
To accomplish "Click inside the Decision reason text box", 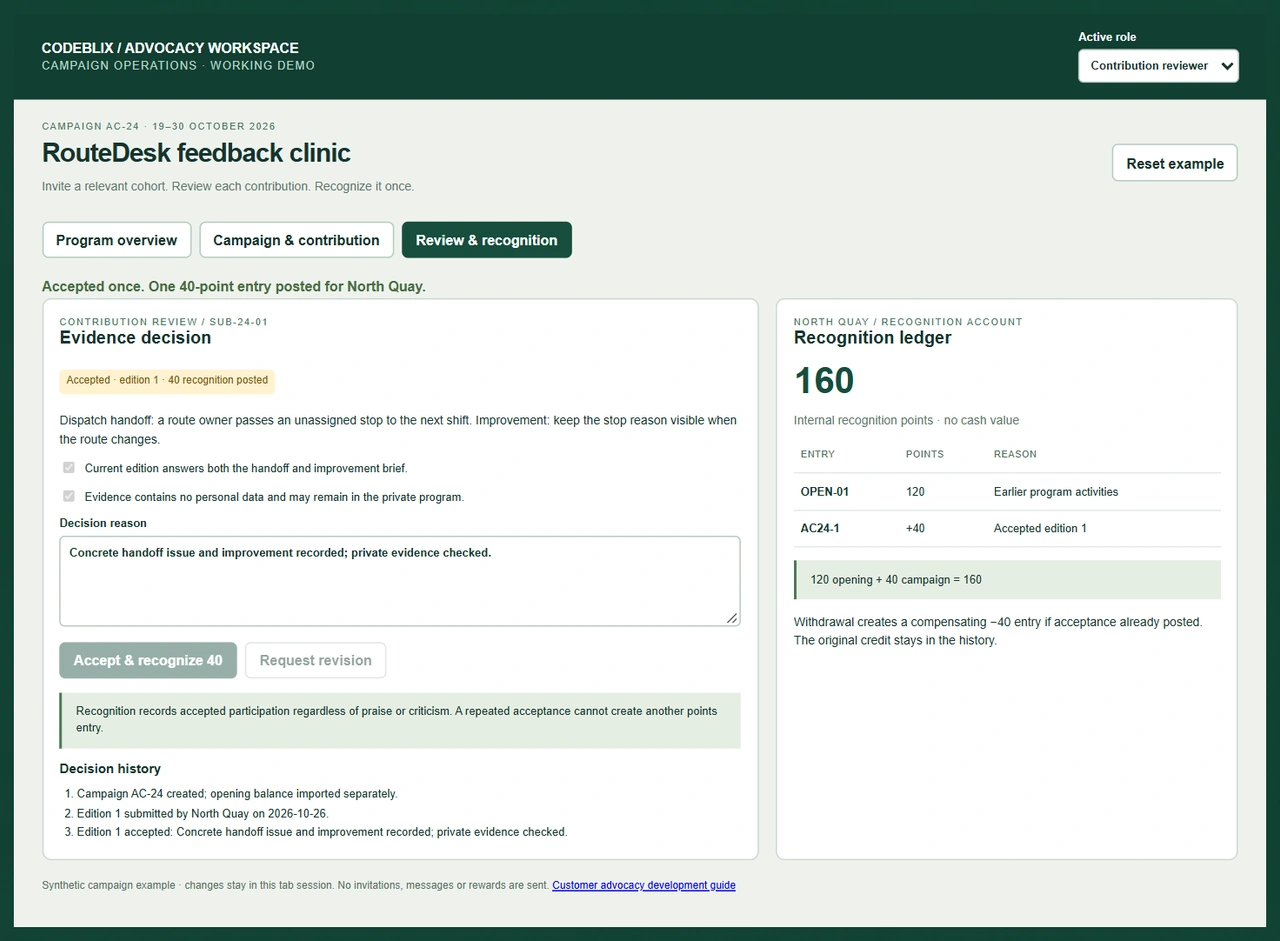I will (x=400, y=581).
